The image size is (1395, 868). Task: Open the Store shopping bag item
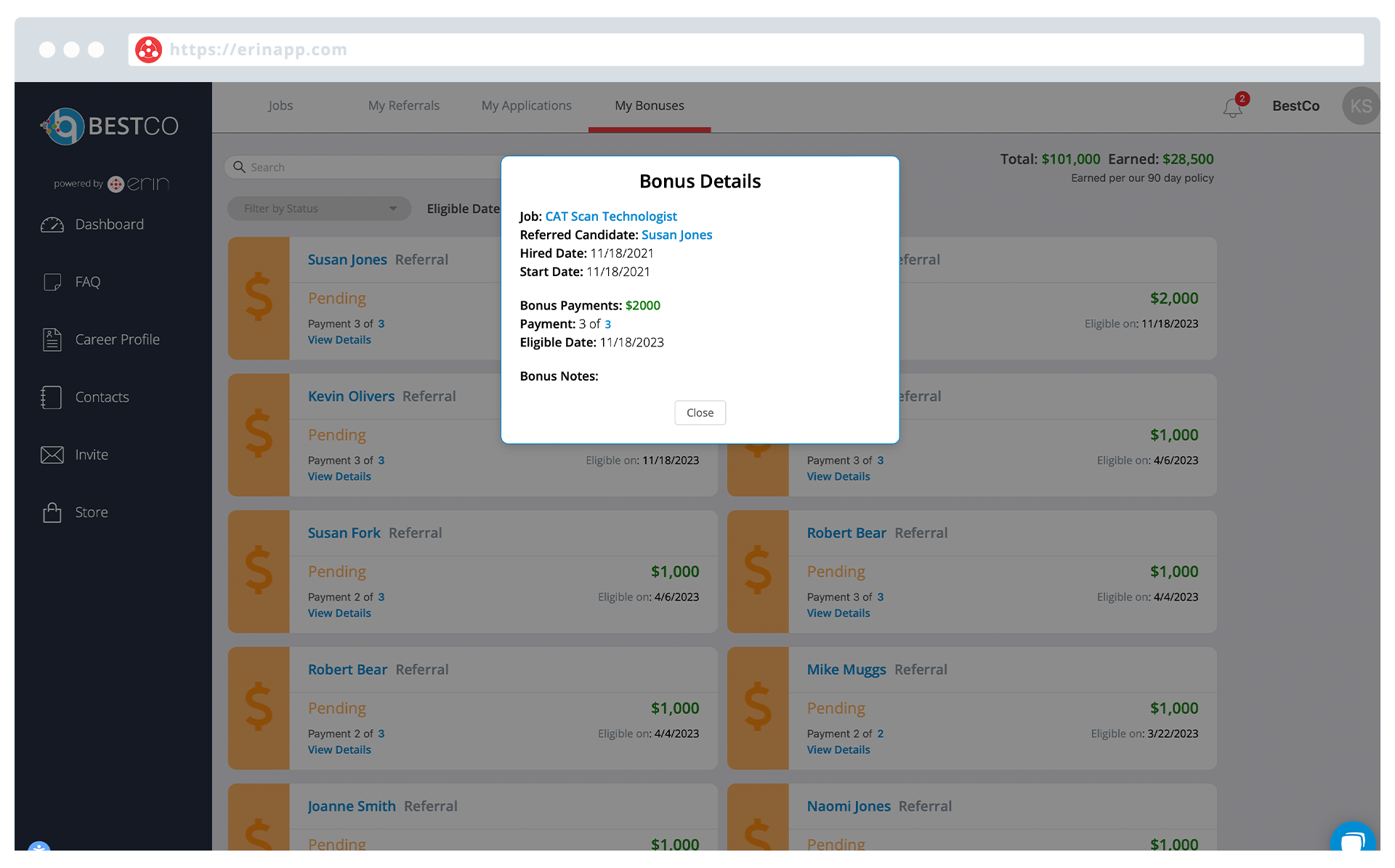tap(74, 512)
